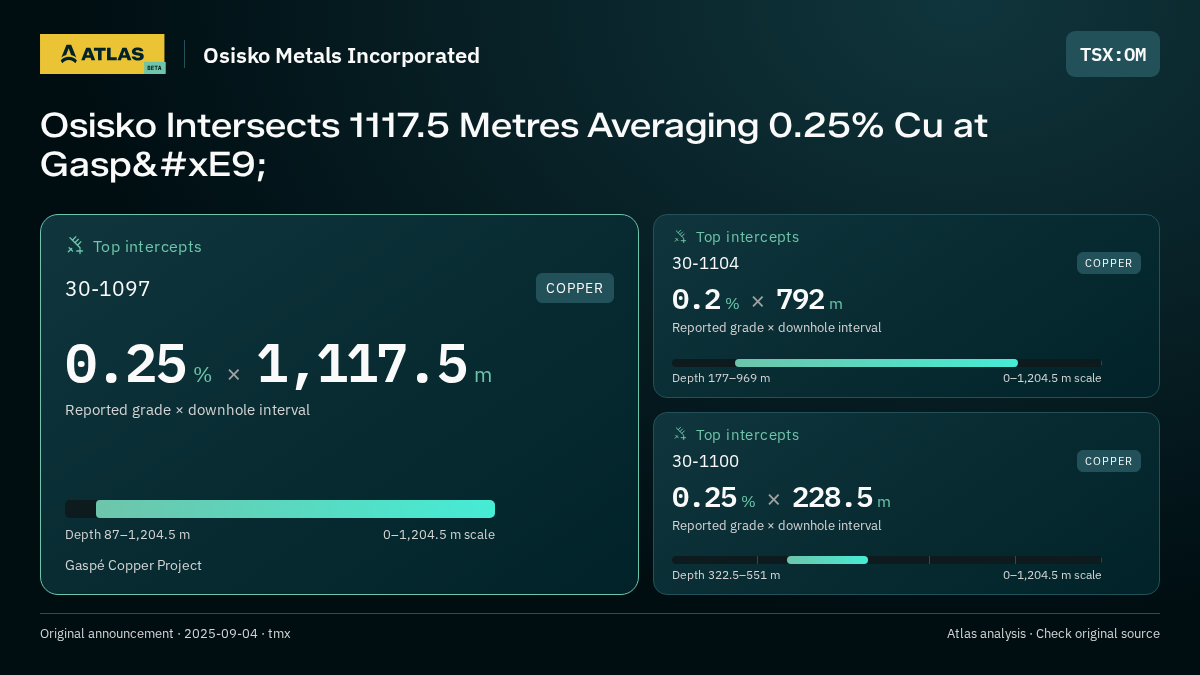The width and height of the screenshot is (1200, 675).
Task: Click the 1,117.5 m interval value
Action: [x=374, y=365]
